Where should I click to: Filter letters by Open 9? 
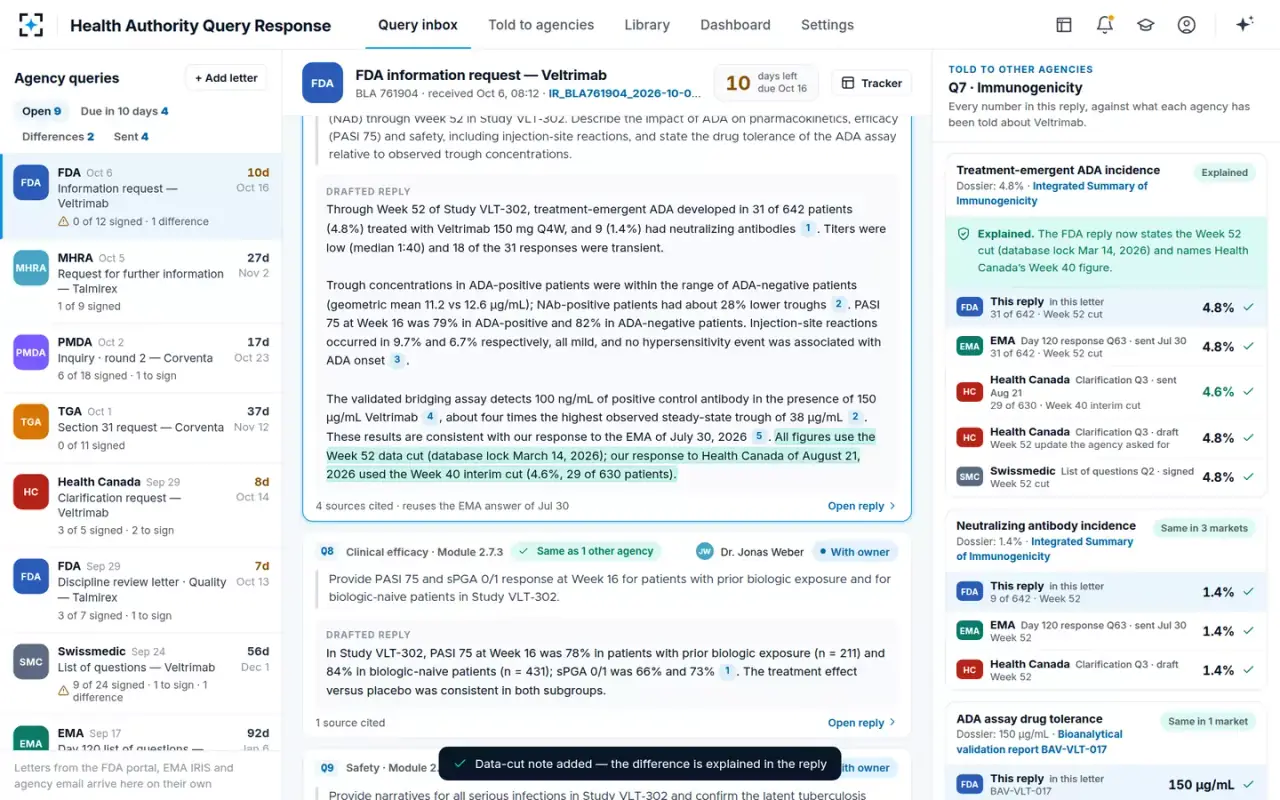coord(42,111)
